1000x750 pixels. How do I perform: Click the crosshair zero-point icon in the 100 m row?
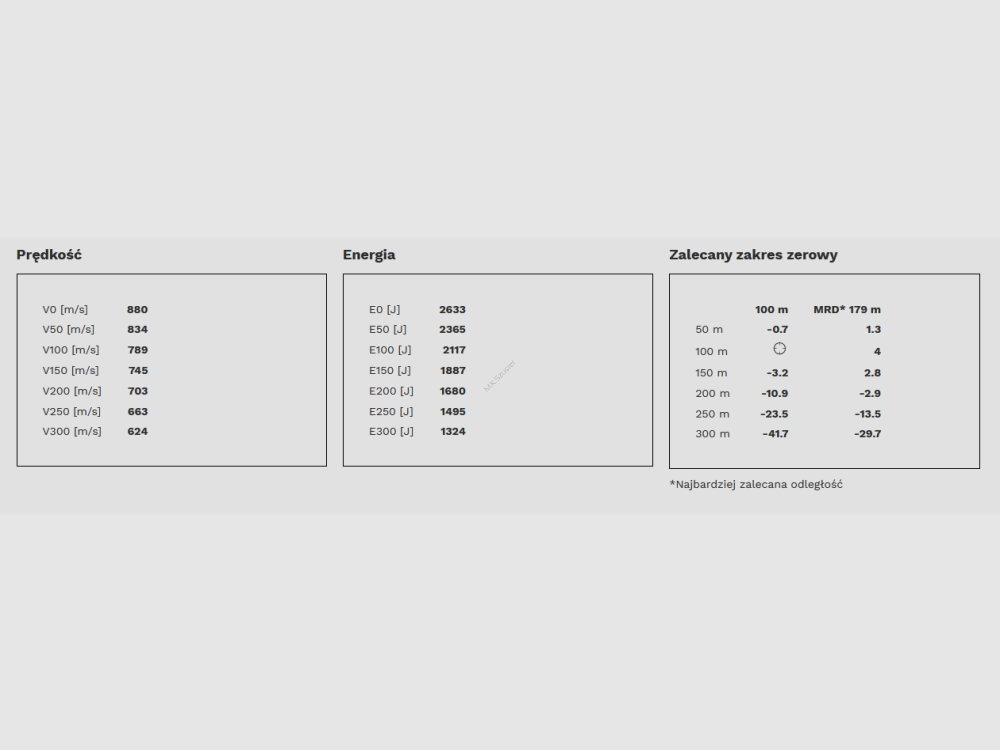coord(779,349)
